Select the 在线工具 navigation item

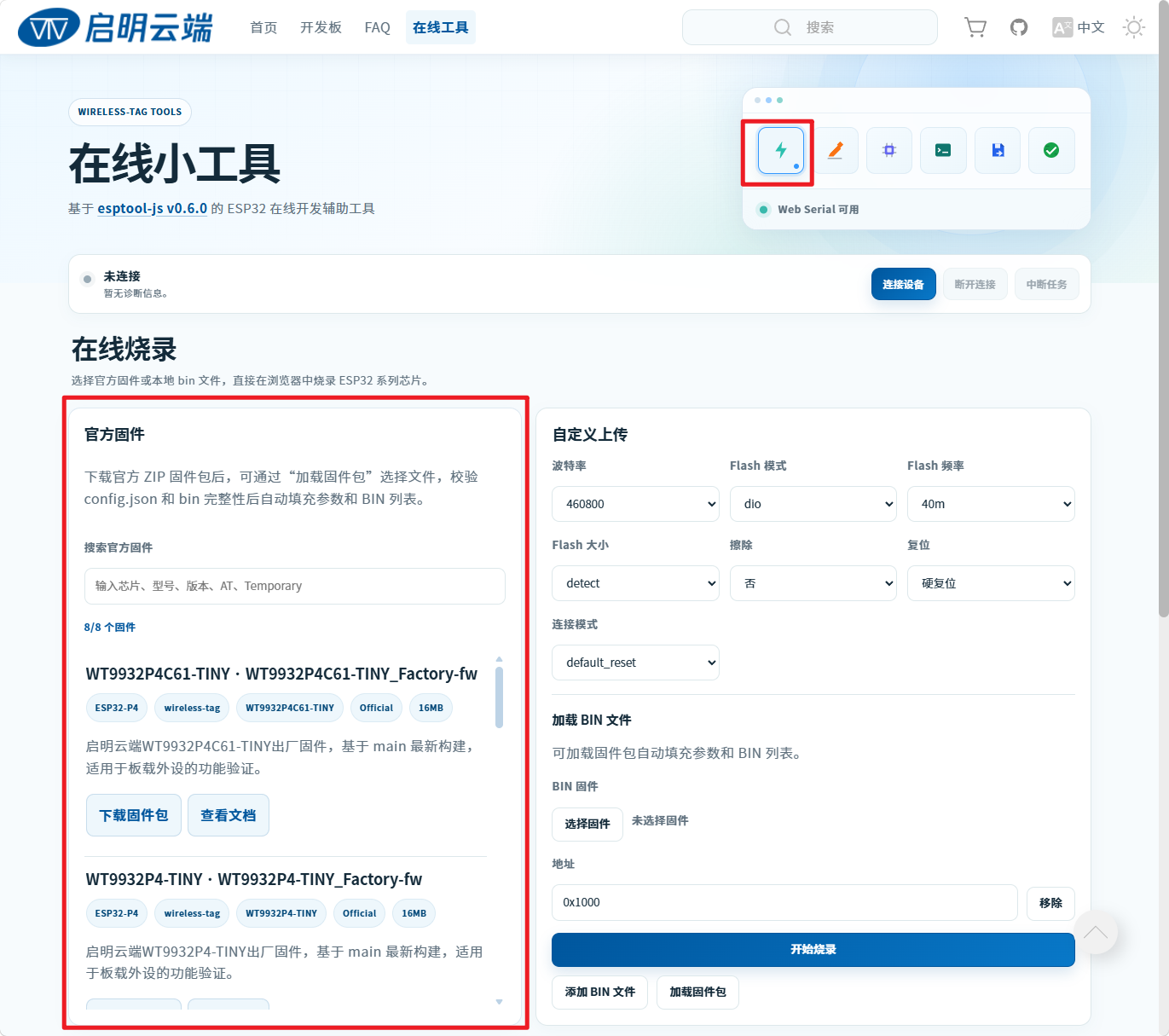pos(441,27)
